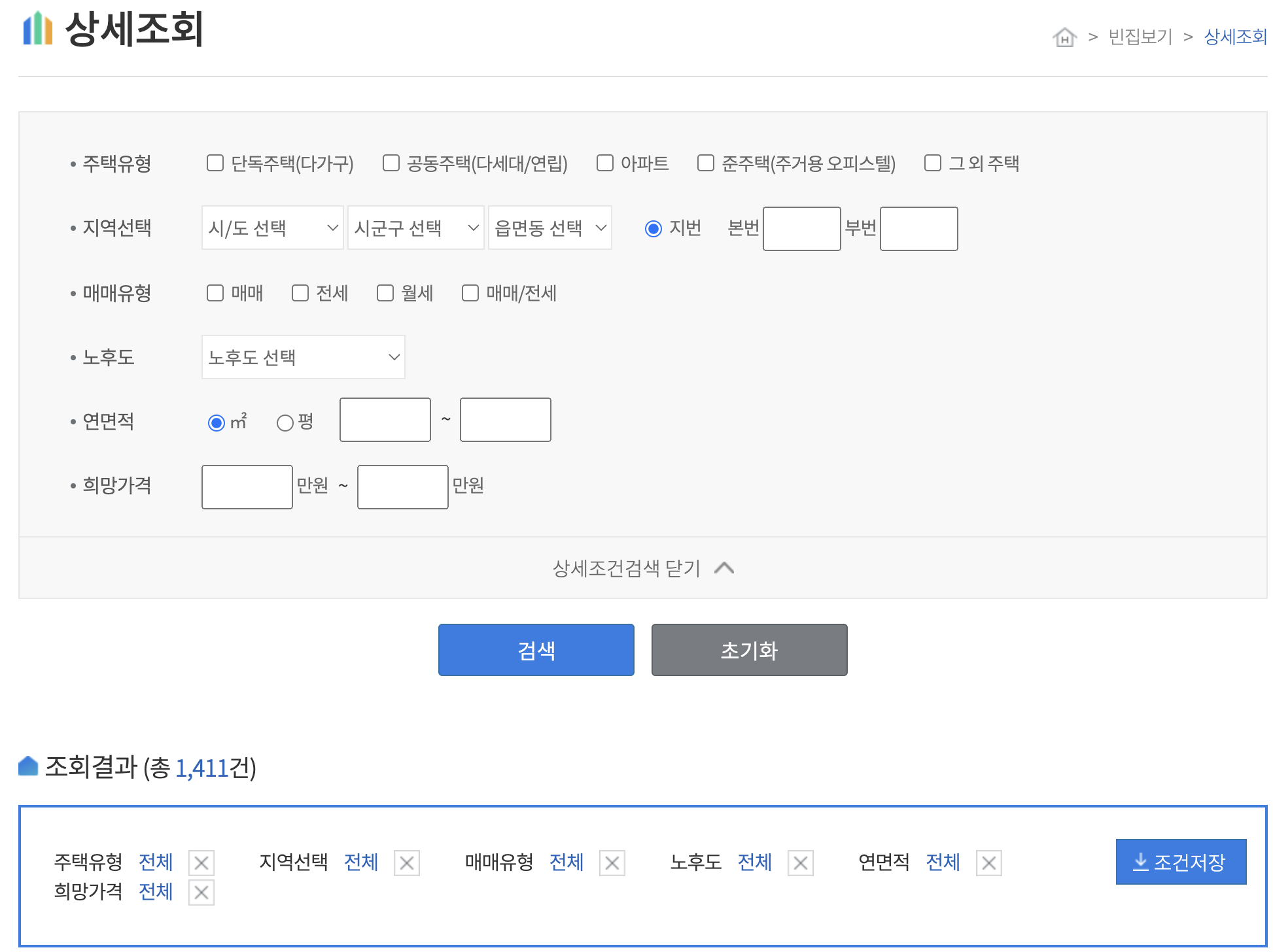Remove the 희망가격 filter with X icon
The width and height of the screenshot is (1273, 952).
click(x=201, y=892)
